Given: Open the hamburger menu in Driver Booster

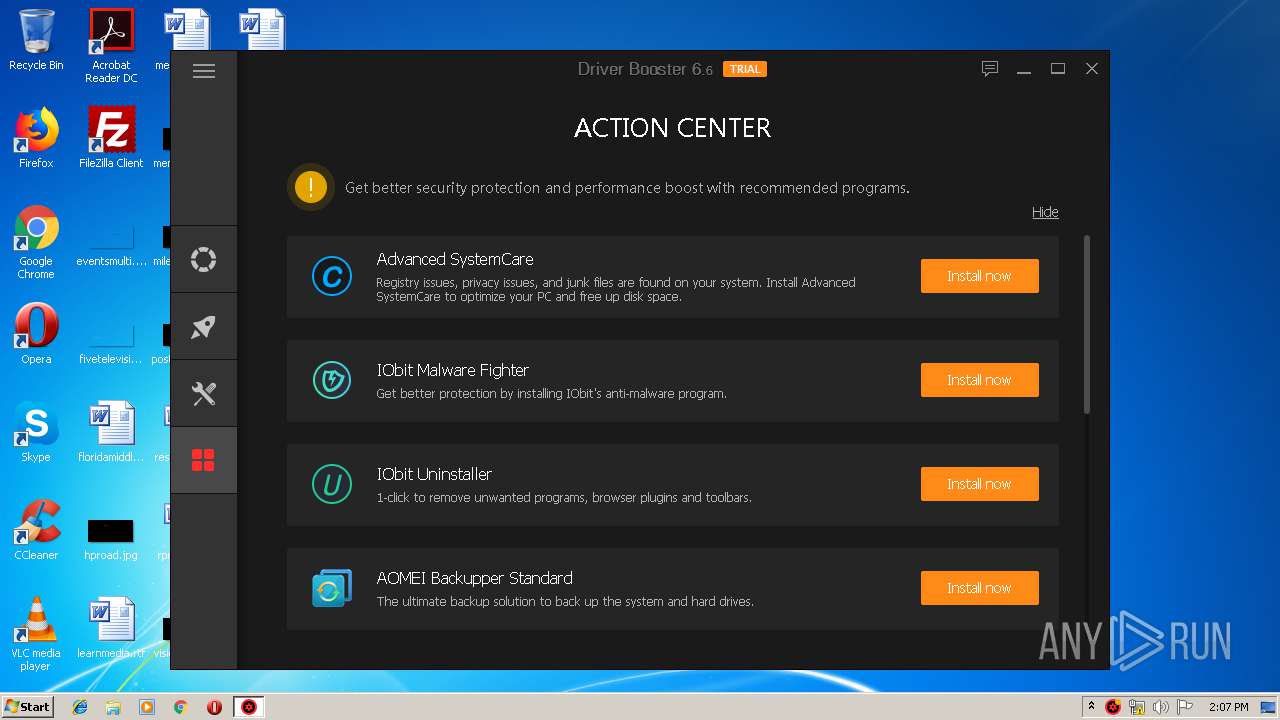Looking at the screenshot, I should [x=204, y=71].
